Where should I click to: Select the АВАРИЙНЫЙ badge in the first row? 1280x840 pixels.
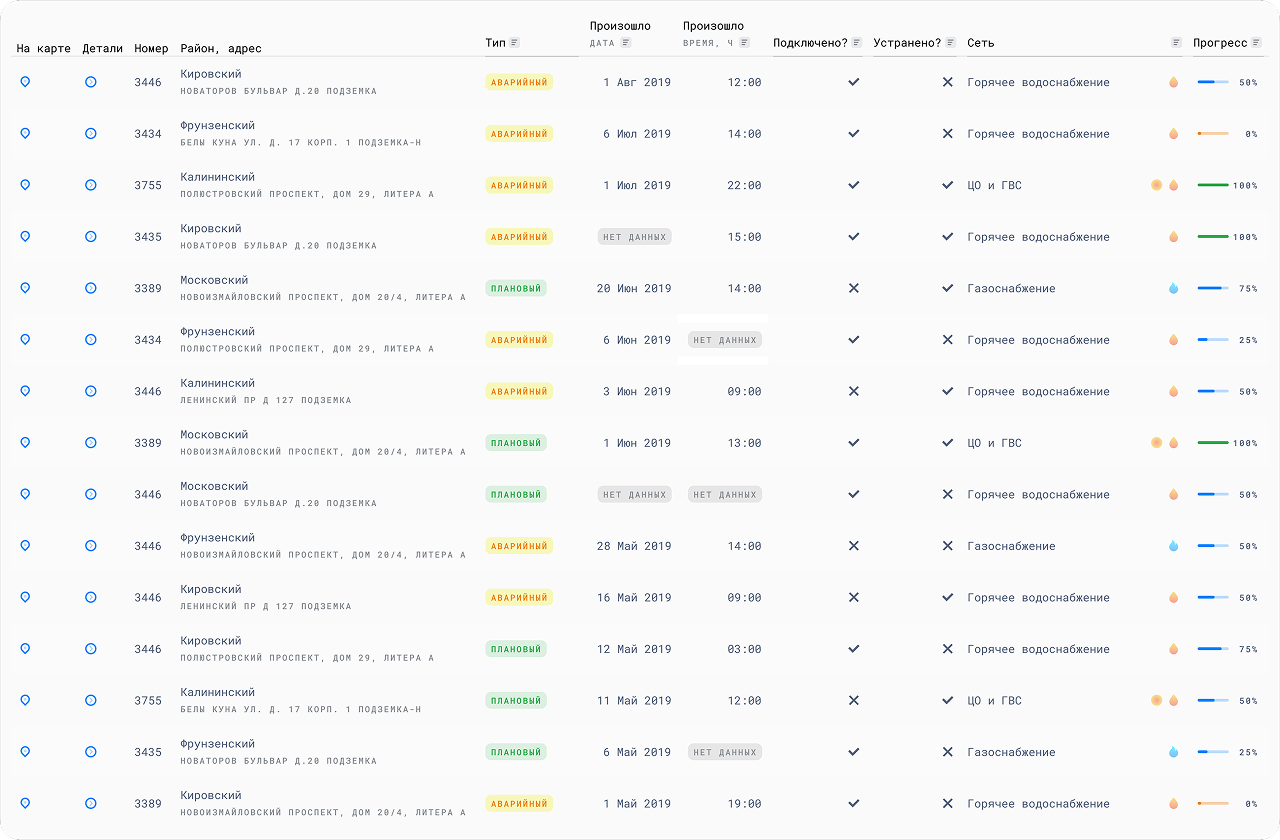(x=519, y=82)
